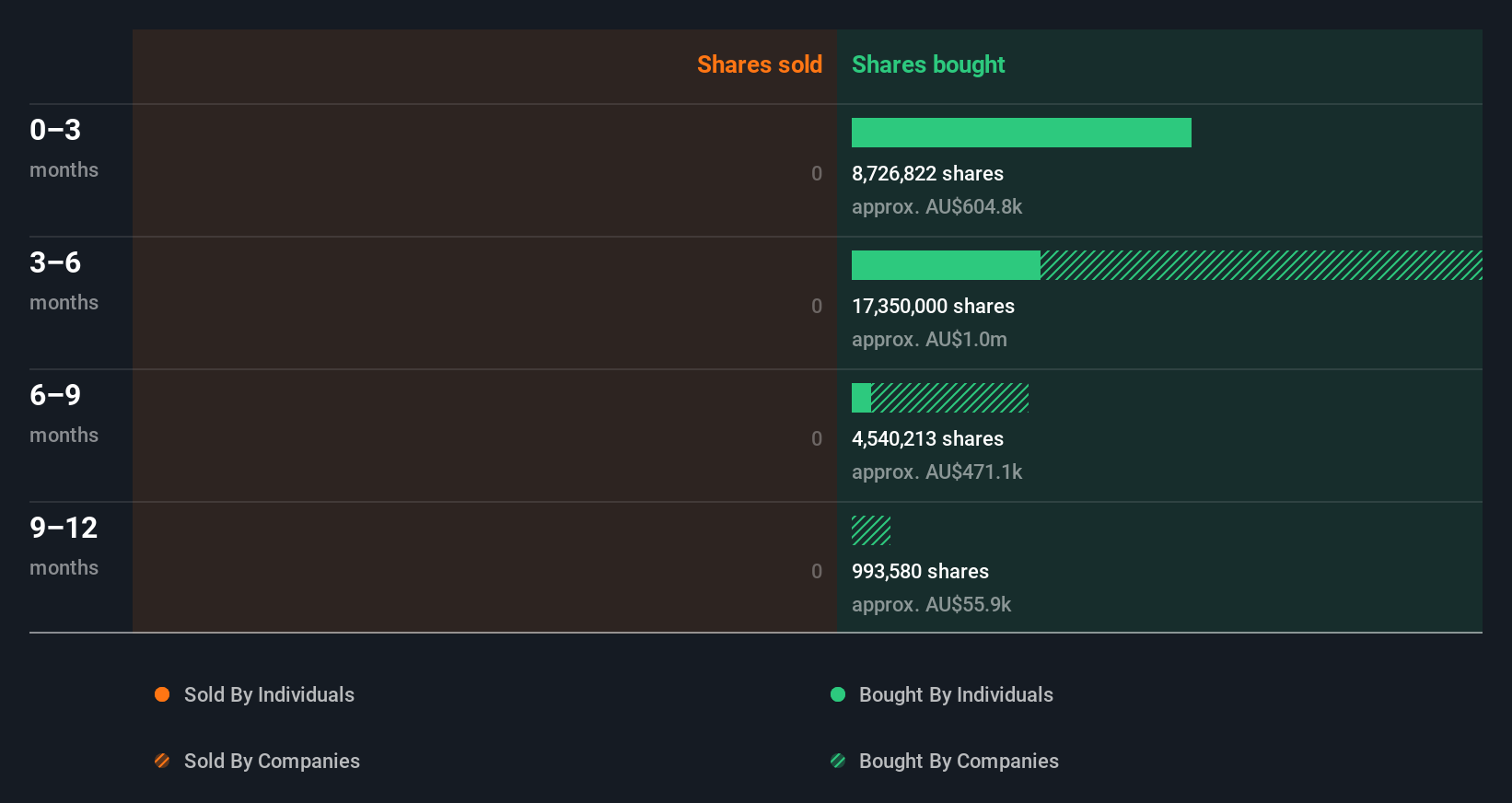The width and height of the screenshot is (1512, 803).
Task: Select the Sold By Companies legend label
Action: [272, 762]
